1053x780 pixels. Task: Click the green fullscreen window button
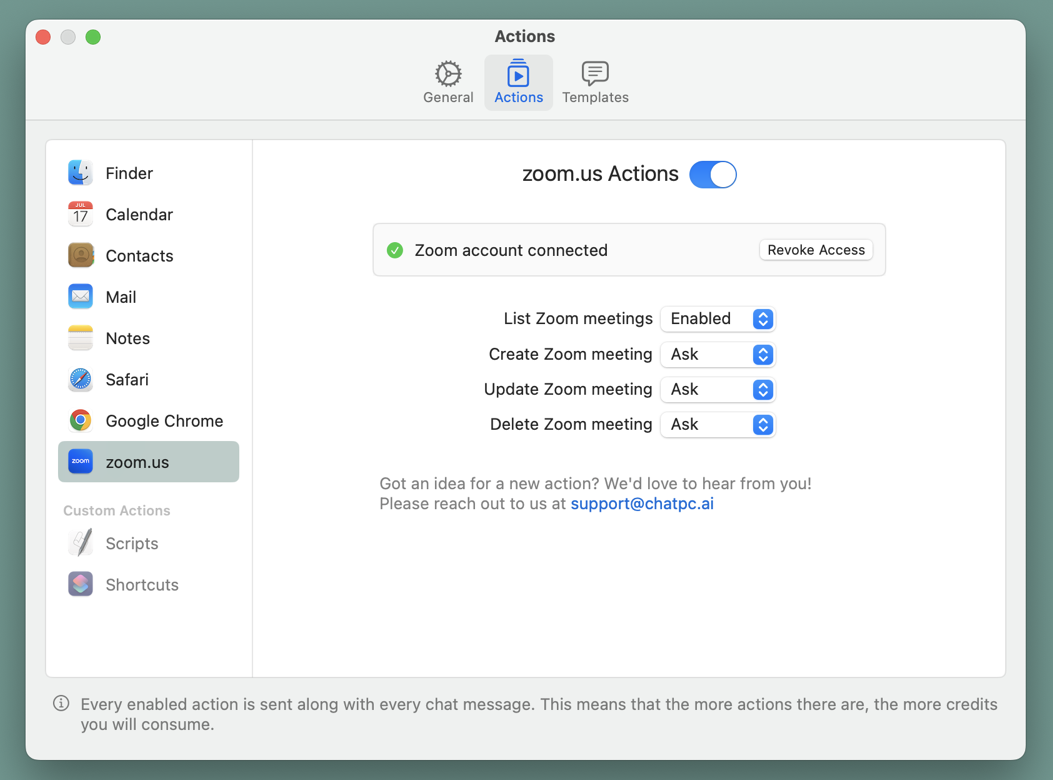tap(93, 37)
